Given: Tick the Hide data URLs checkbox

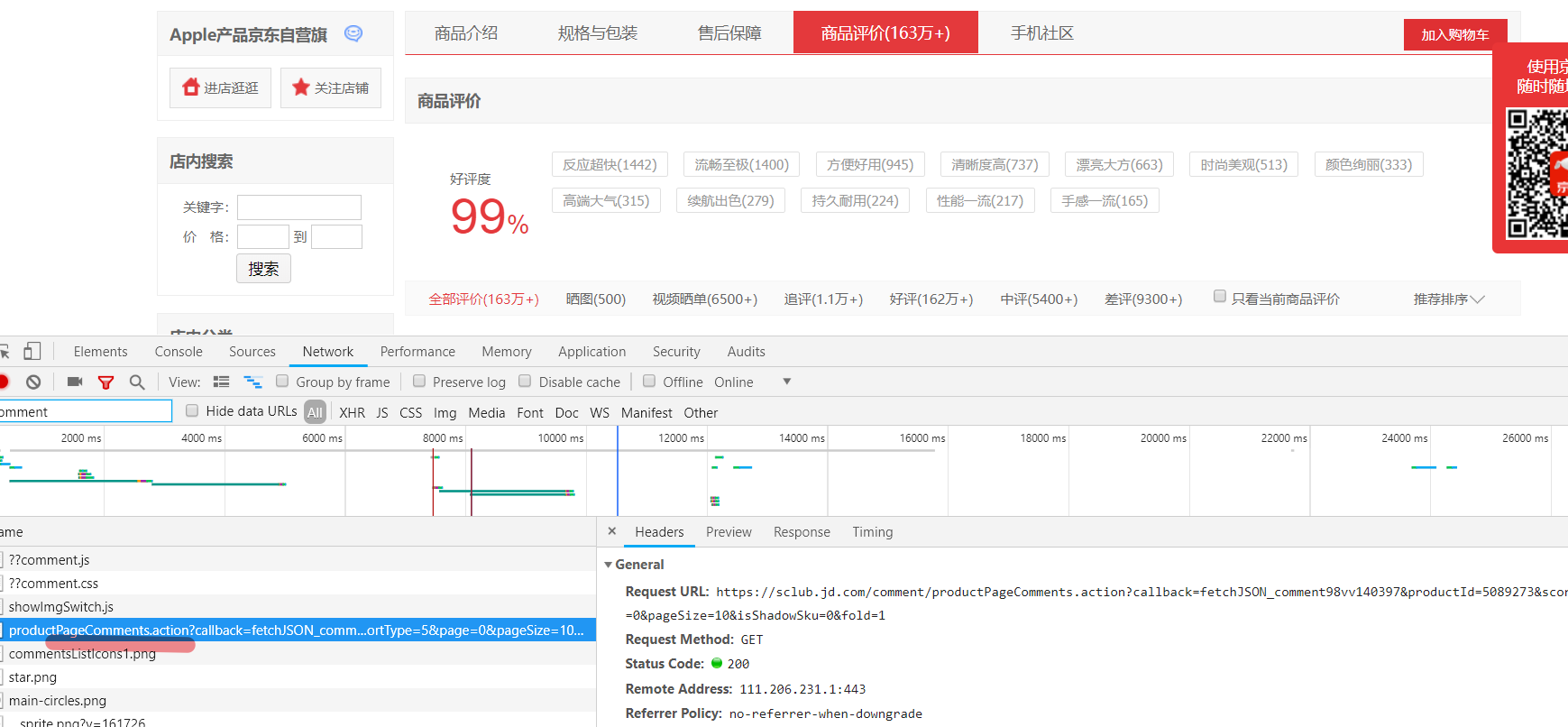Looking at the screenshot, I should click(x=192, y=411).
